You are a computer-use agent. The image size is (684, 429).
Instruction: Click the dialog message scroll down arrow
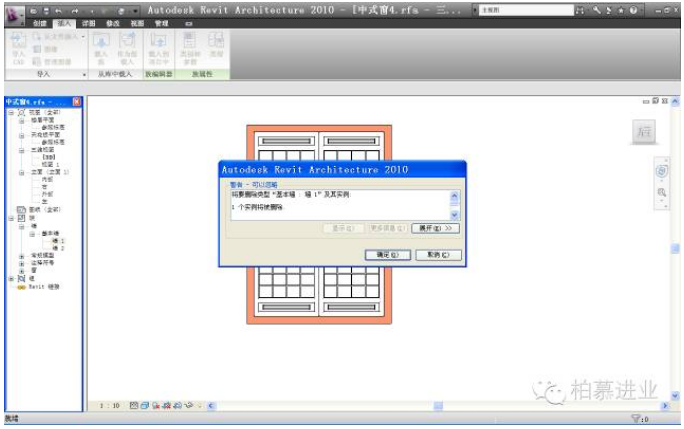coord(454,215)
